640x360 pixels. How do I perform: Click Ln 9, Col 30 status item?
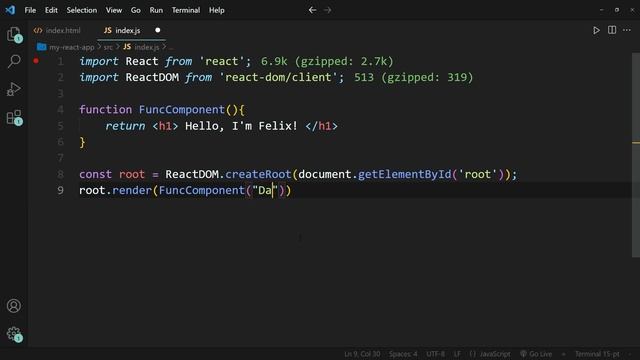pos(362,354)
